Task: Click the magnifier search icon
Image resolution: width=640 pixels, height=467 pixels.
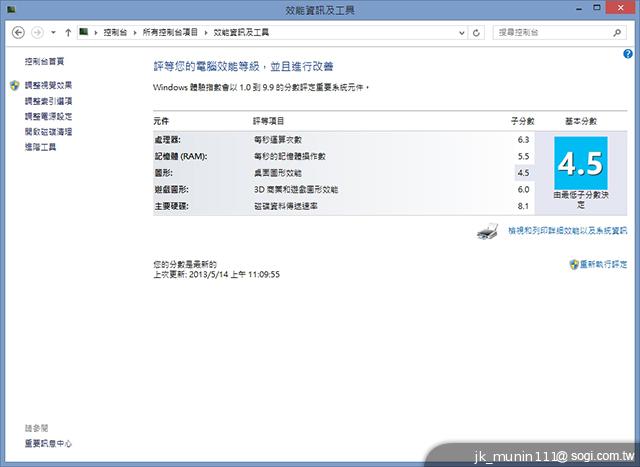Action: 617,33
